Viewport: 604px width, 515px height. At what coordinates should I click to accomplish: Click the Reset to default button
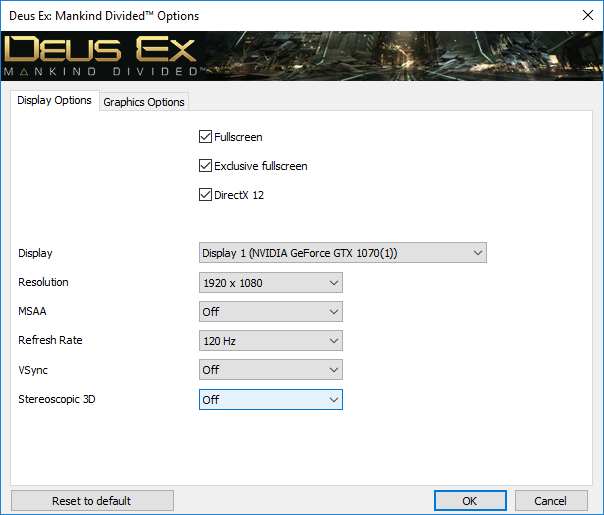point(92,501)
